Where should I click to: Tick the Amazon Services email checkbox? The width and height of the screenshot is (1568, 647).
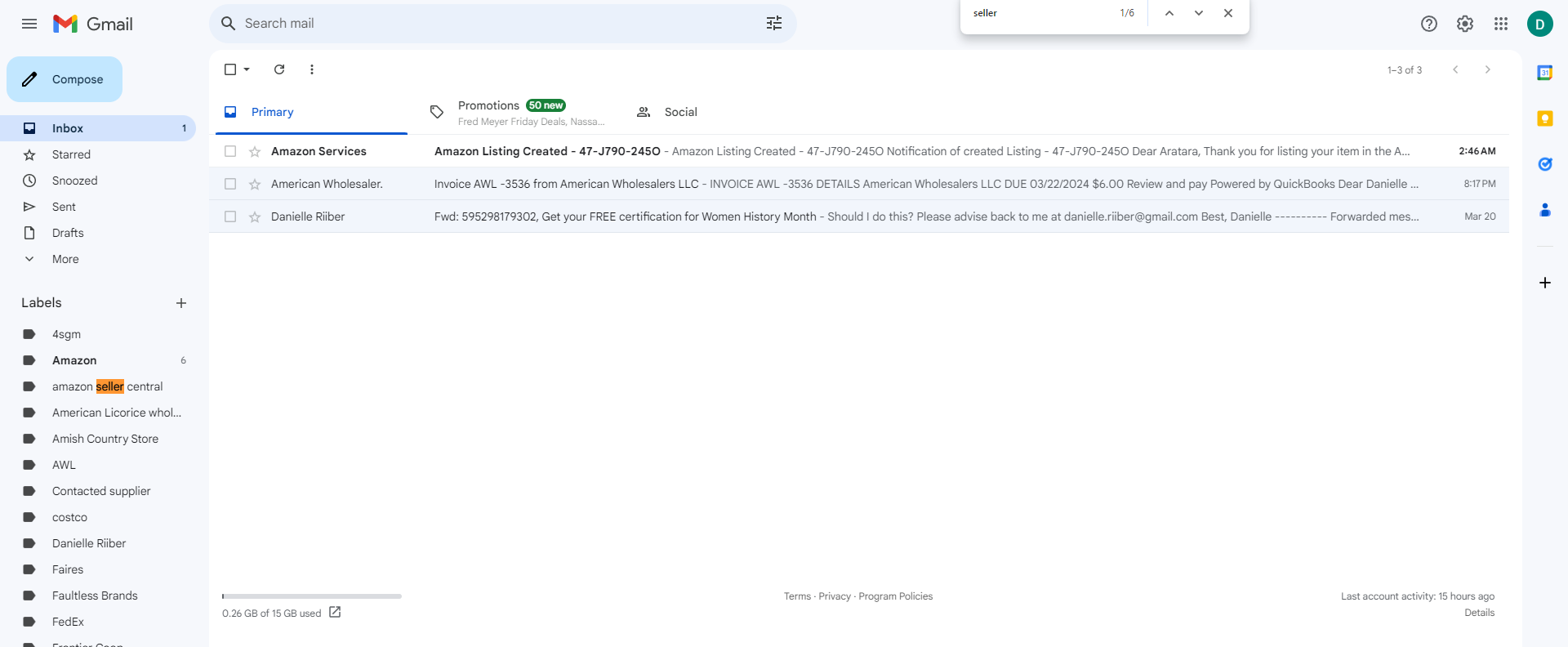tap(230, 151)
